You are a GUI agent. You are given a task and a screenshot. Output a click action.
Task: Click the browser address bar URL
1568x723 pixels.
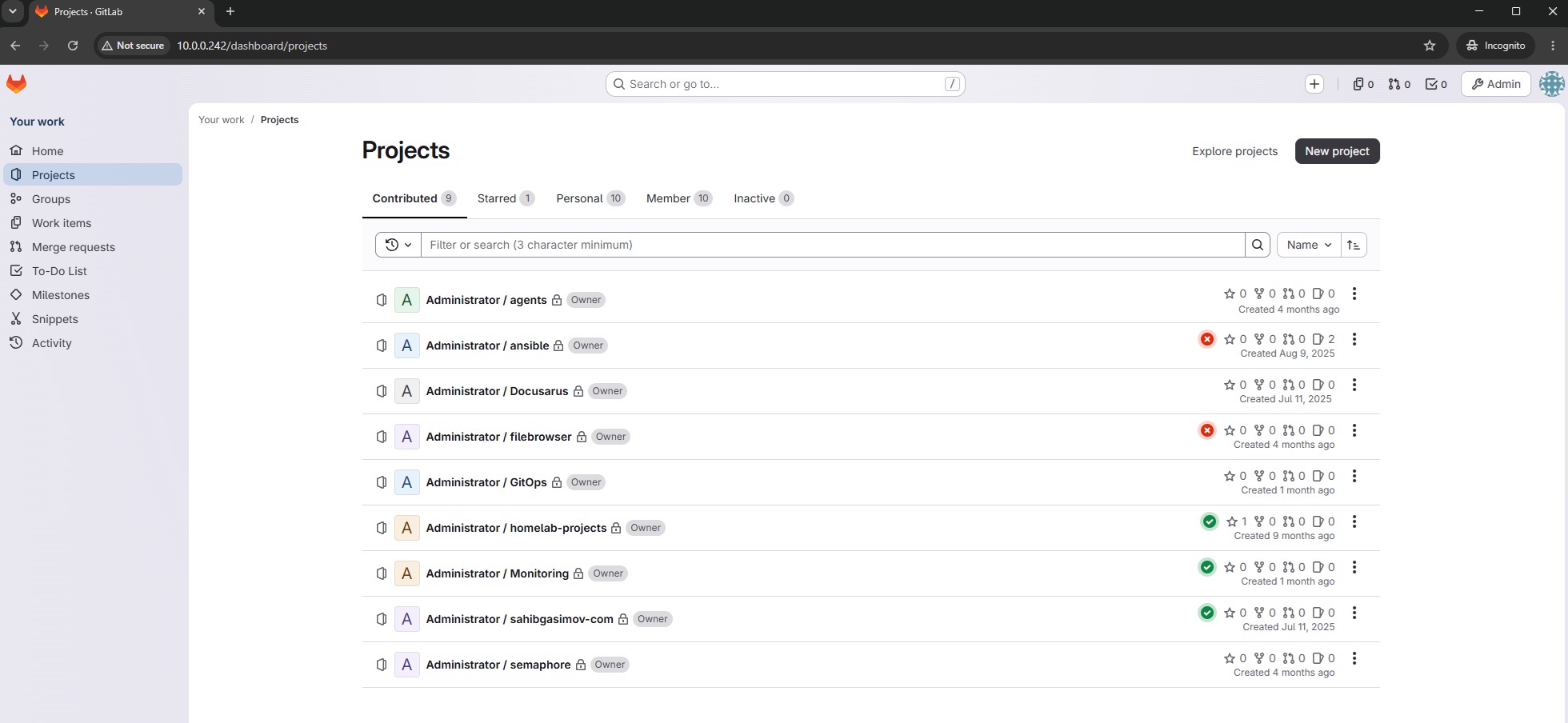pyautogui.click(x=252, y=46)
